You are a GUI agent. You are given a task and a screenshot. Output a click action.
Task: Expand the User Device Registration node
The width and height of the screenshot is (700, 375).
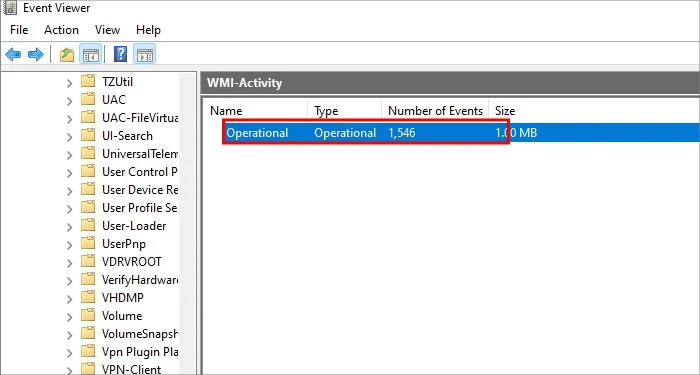tap(69, 191)
